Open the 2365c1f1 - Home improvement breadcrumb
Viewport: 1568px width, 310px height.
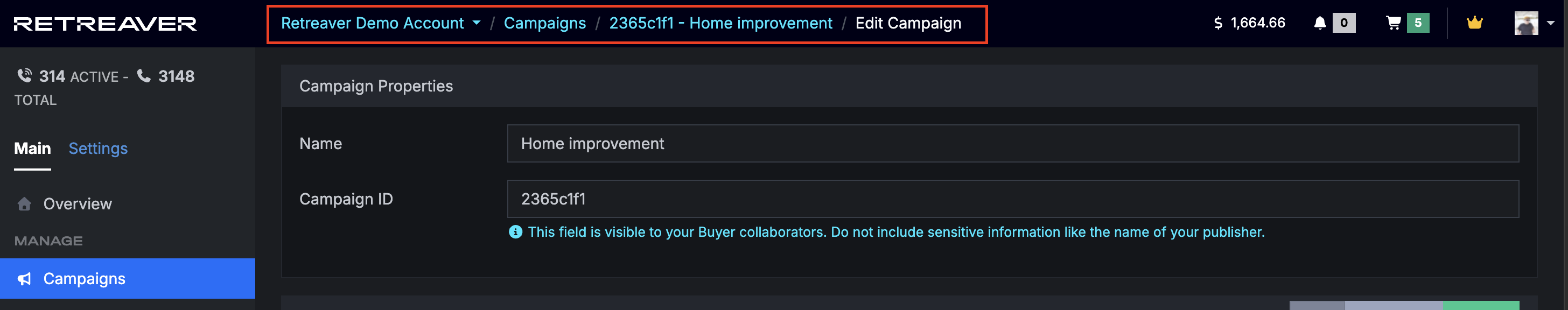click(720, 23)
